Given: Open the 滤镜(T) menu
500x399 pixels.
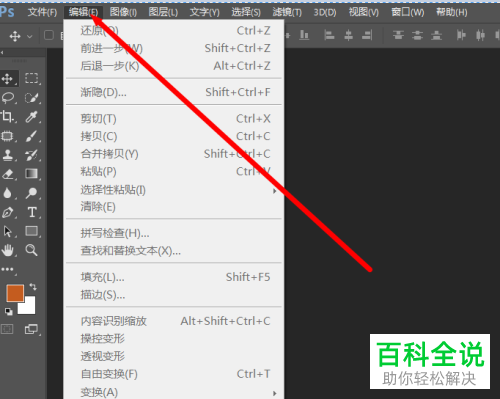Looking at the screenshot, I should point(287,12).
